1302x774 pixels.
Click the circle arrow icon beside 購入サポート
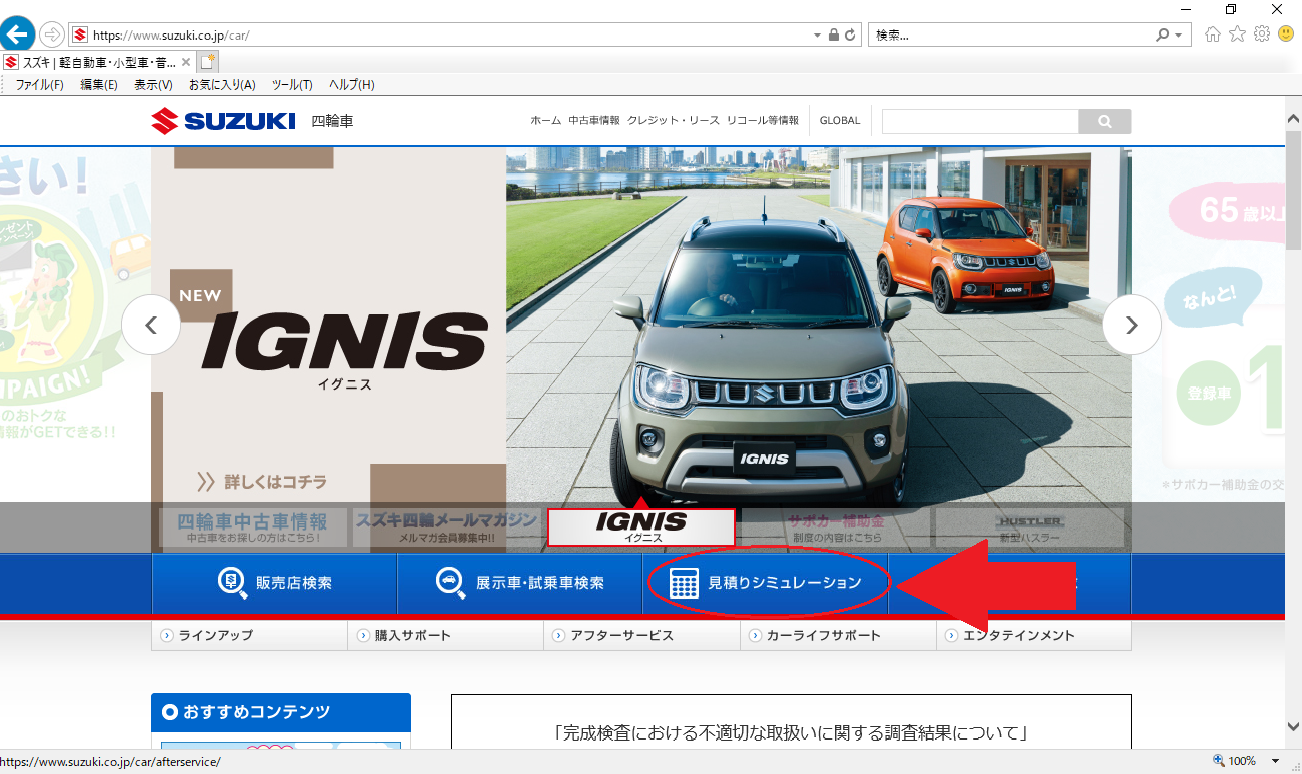[363, 635]
